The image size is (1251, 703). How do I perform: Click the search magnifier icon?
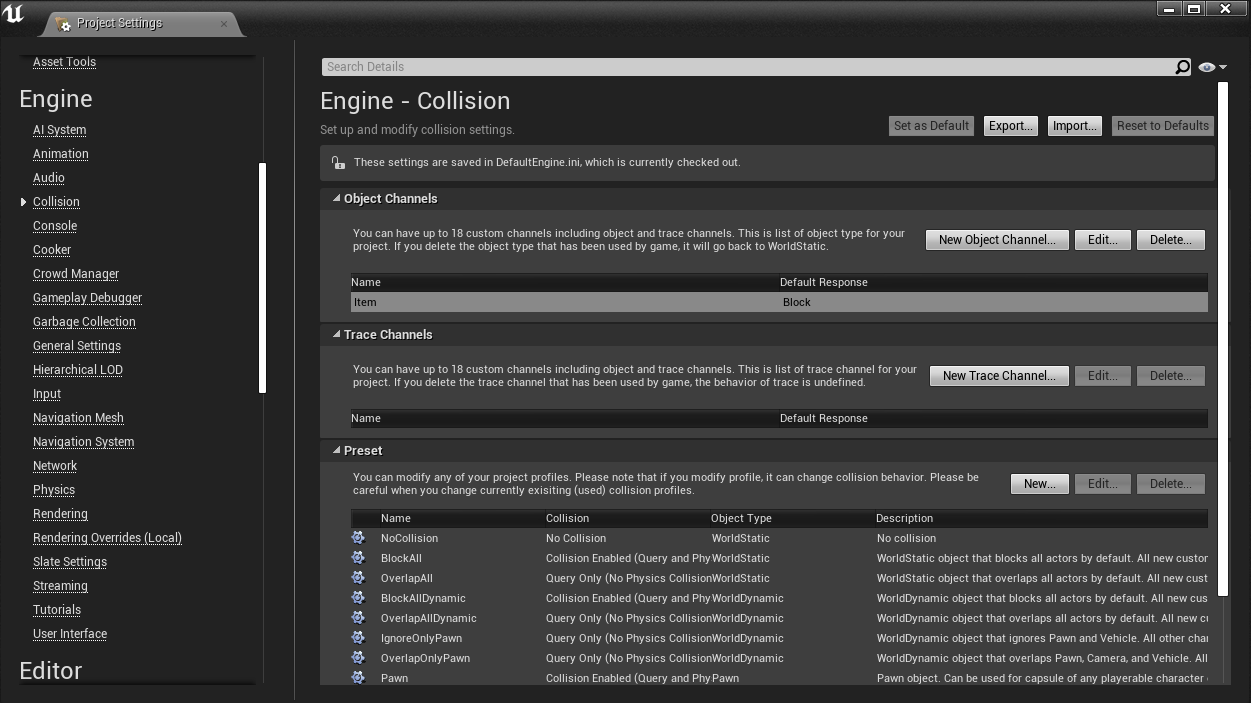pyautogui.click(x=1182, y=67)
